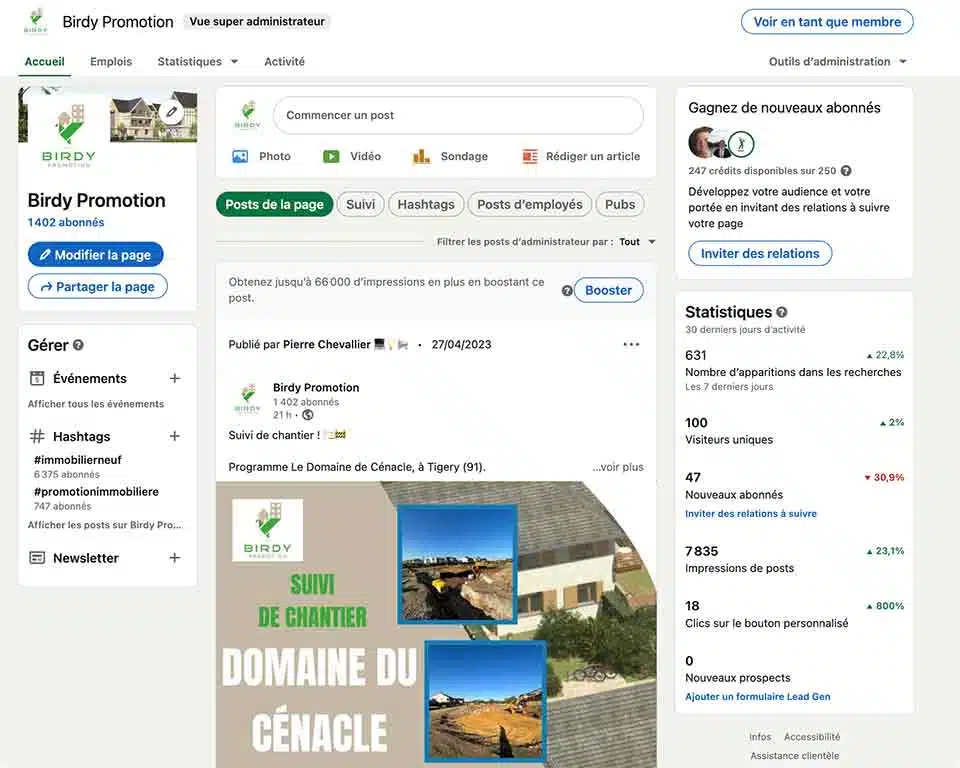The image size is (960, 768).
Task: Create a Newsletter with its plus icon
Action: pos(175,558)
